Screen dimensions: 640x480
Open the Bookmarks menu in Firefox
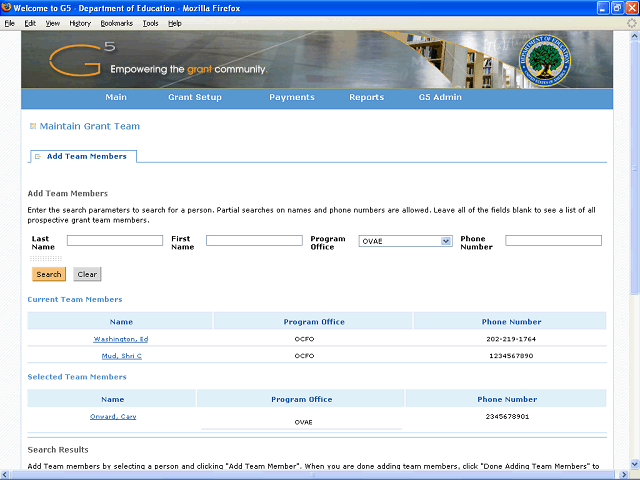[116, 23]
